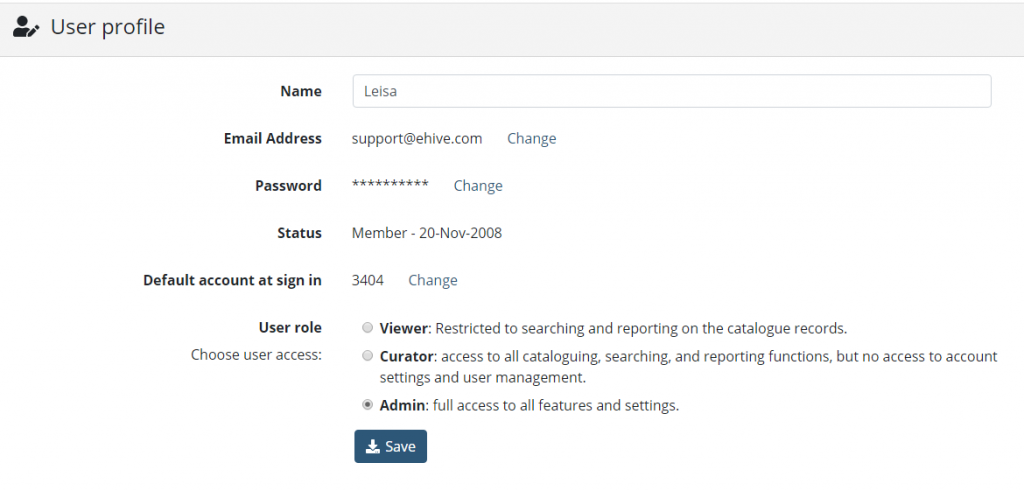1024x491 pixels.
Task: Click the Name field label
Action: [x=301, y=91]
